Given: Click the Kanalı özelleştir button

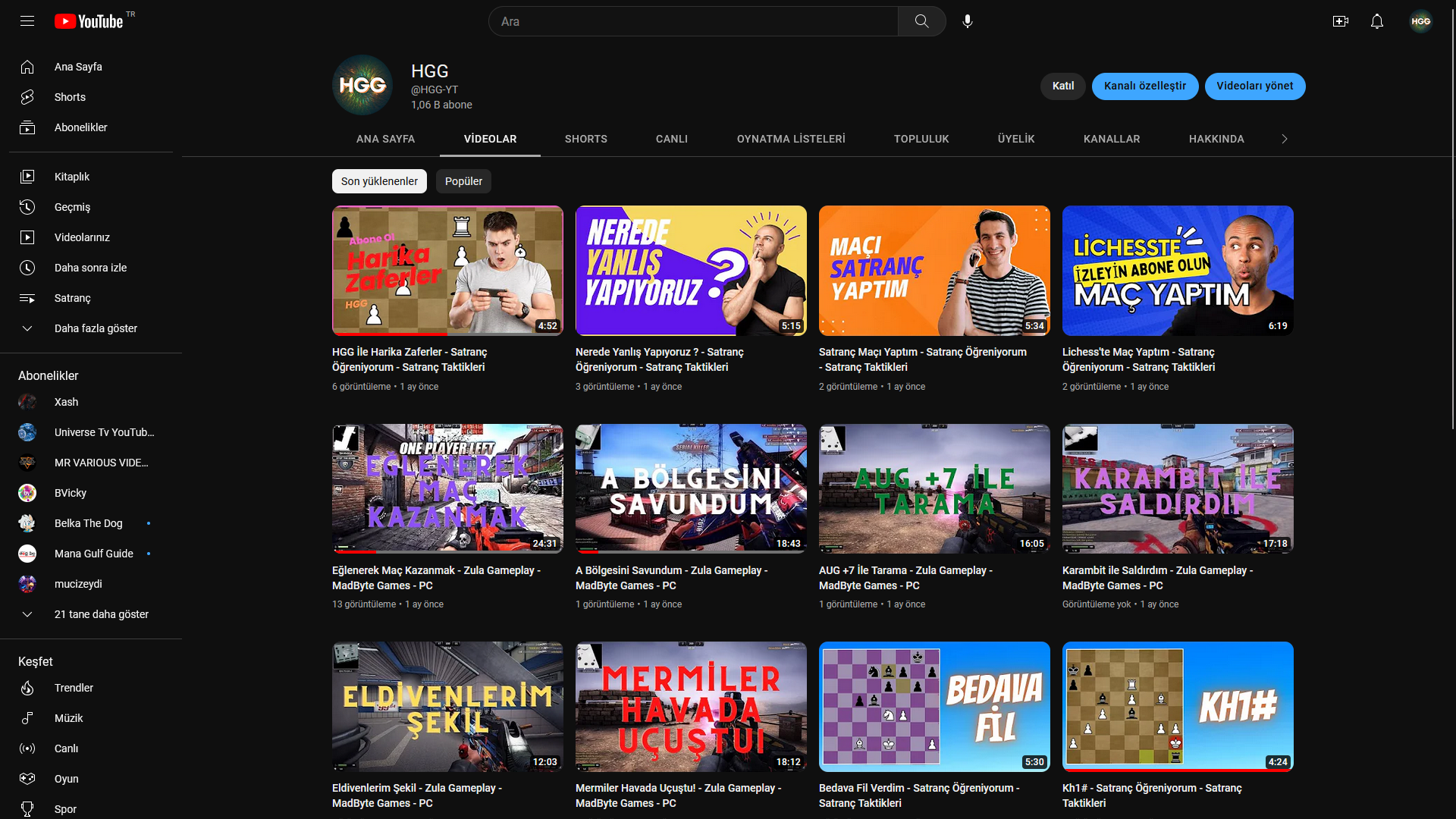Looking at the screenshot, I should pos(1145,86).
